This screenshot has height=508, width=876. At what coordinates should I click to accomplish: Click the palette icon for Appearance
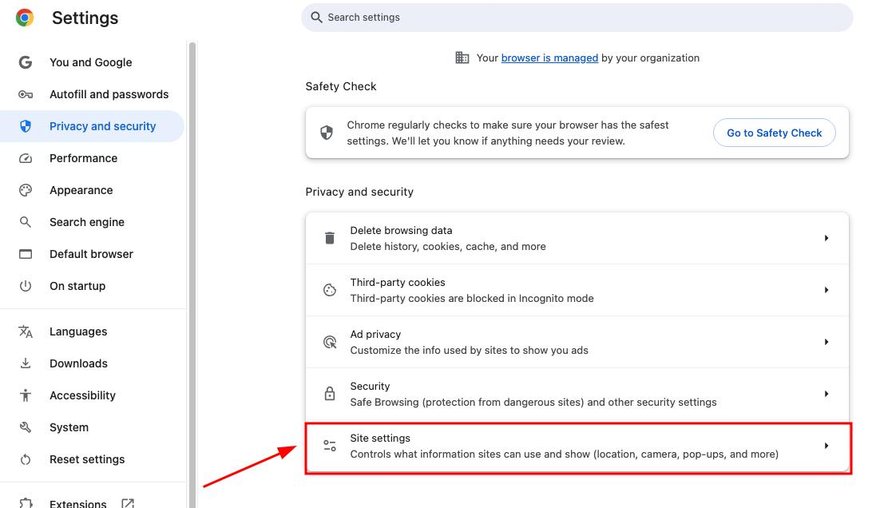tap(25, 190)
